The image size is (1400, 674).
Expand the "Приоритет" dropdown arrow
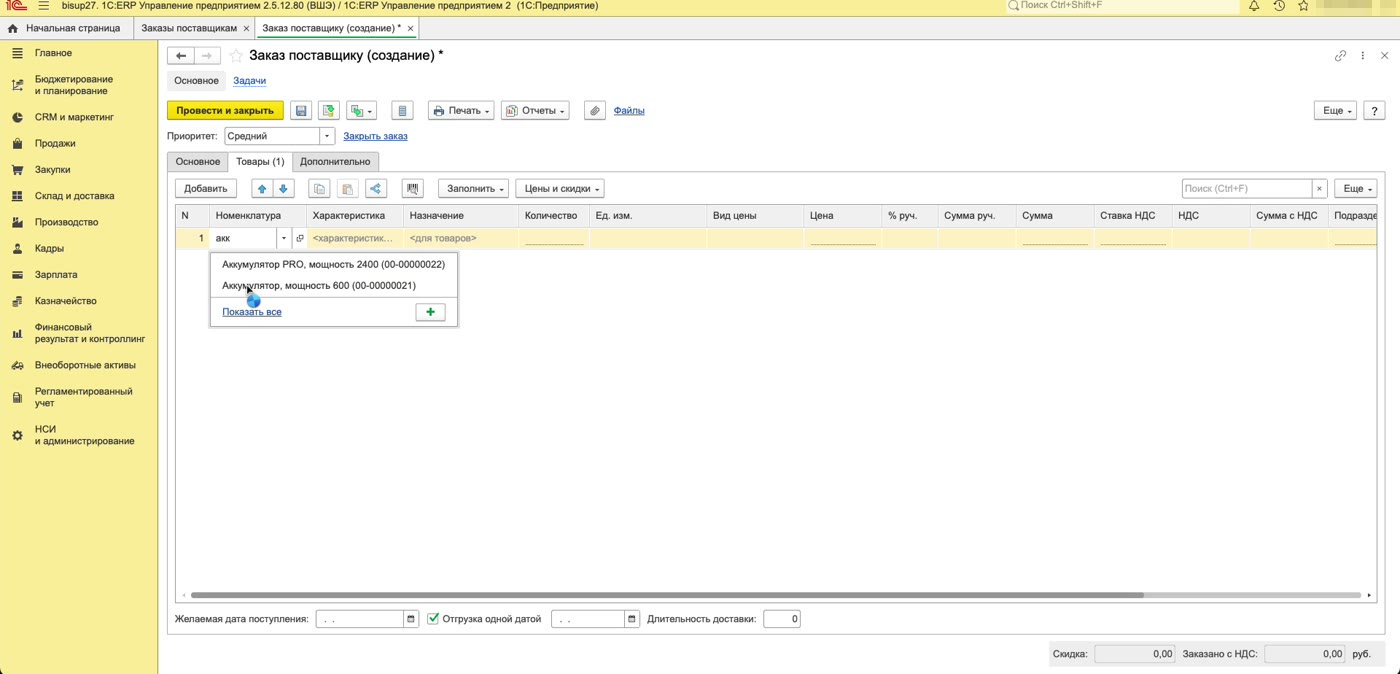point(326,136)
